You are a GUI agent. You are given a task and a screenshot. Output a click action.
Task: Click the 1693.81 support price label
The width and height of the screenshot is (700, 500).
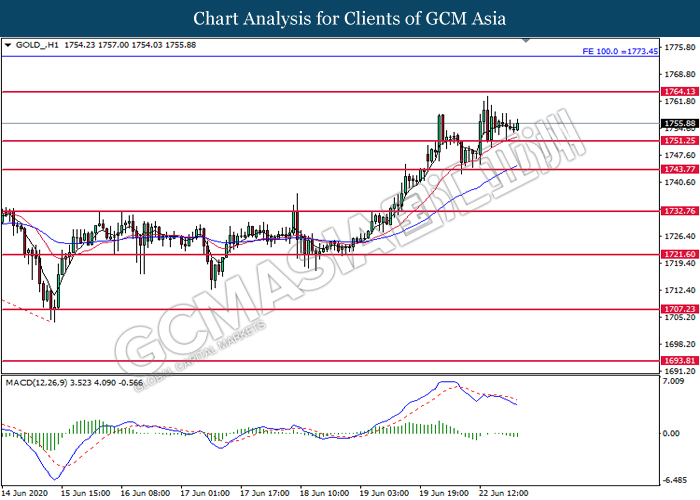click(x=679, y=361)
